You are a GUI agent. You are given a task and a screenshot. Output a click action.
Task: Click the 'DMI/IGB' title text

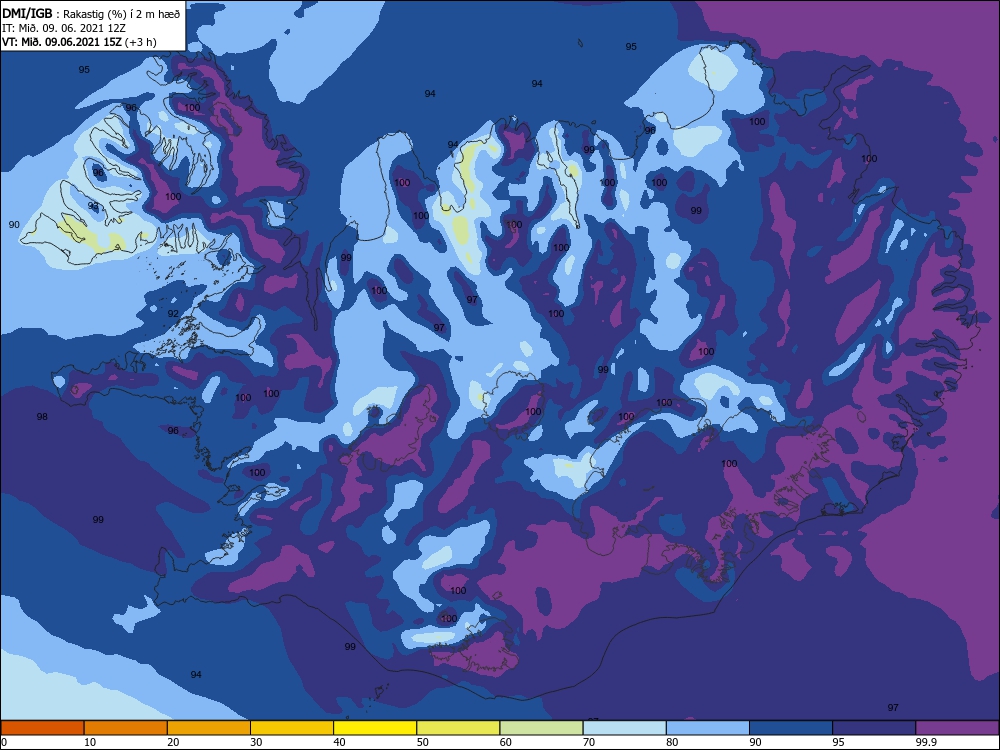(x=26, y=14)
